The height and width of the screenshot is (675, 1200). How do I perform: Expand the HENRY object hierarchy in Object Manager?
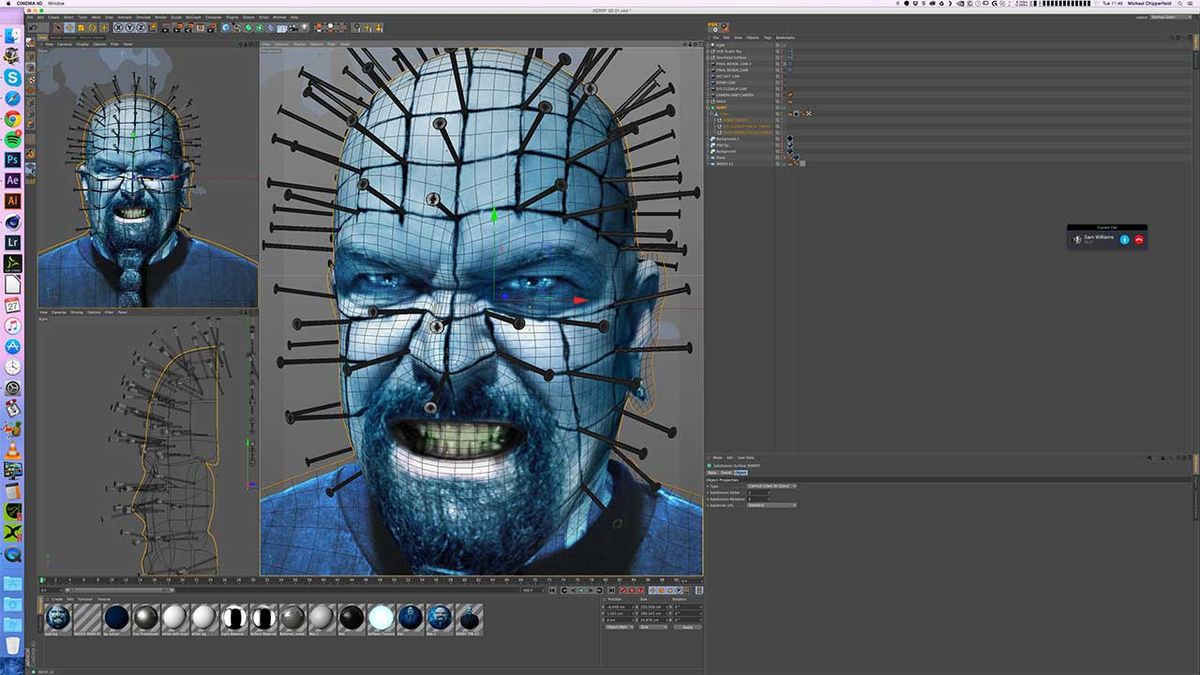coord(707,108)
